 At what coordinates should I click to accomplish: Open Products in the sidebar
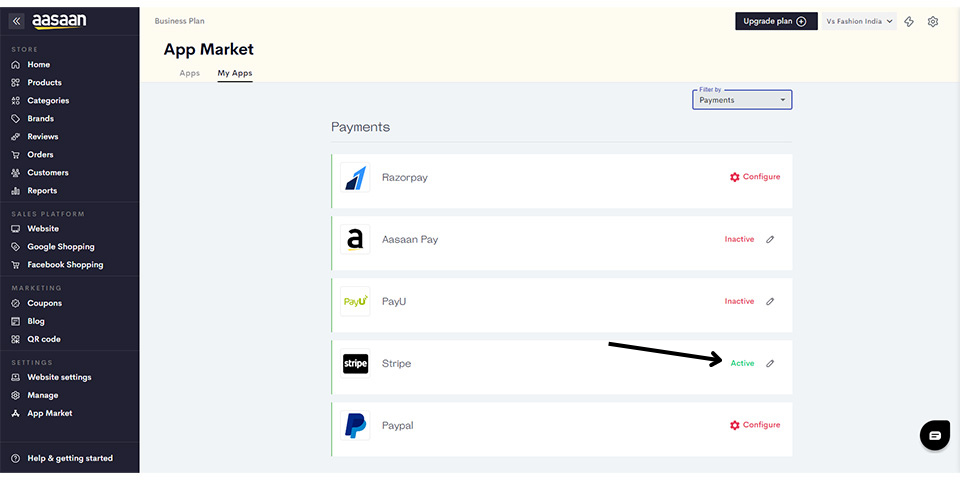point(44,83)
